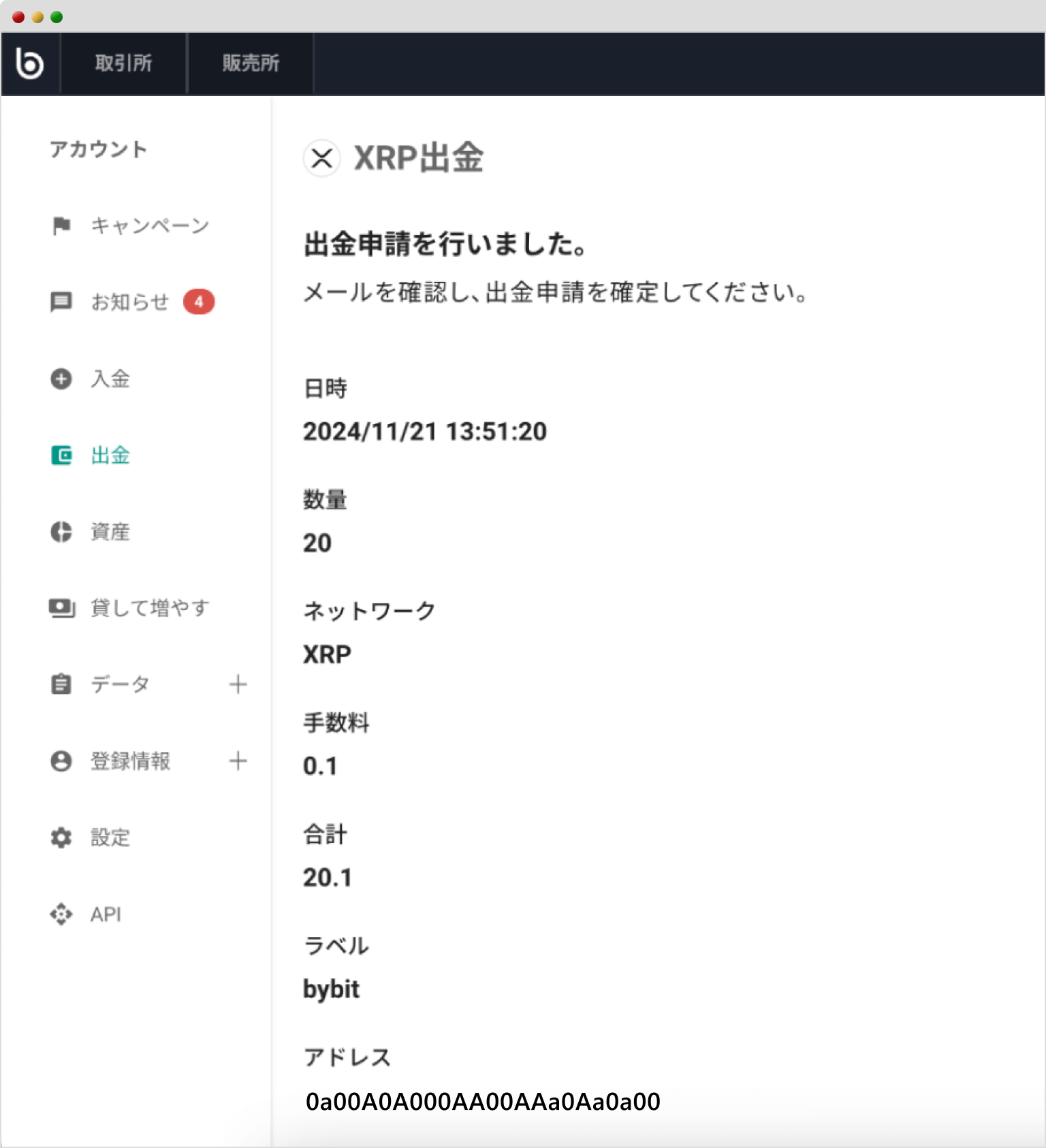Click the データ clipboard icon

coord(61,684)
